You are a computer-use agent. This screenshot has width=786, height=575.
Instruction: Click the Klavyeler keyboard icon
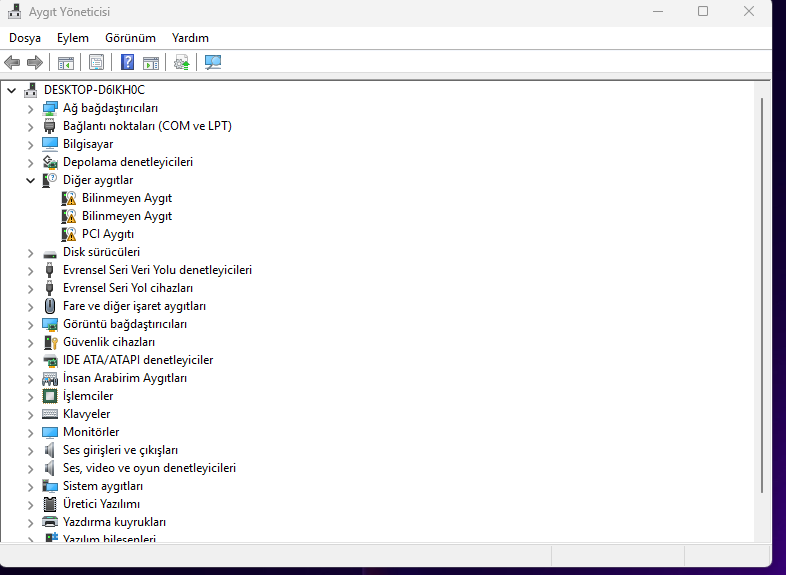[50, 414]
